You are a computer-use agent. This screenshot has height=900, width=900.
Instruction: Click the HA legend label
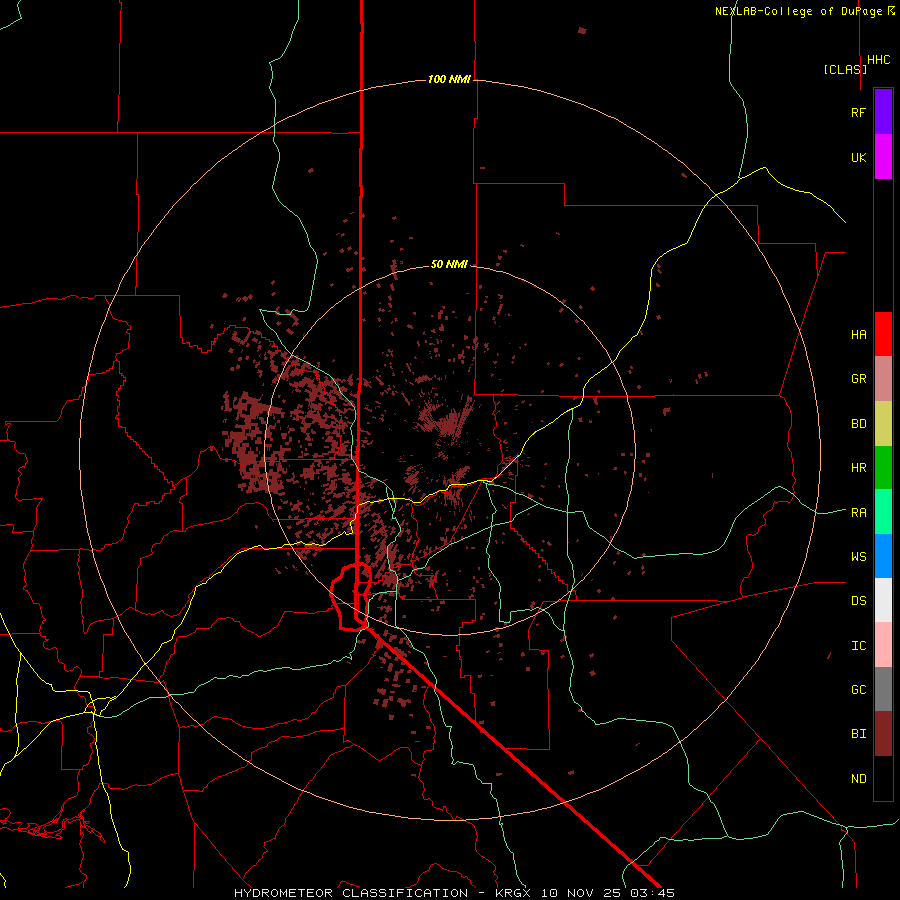point(858,335)
